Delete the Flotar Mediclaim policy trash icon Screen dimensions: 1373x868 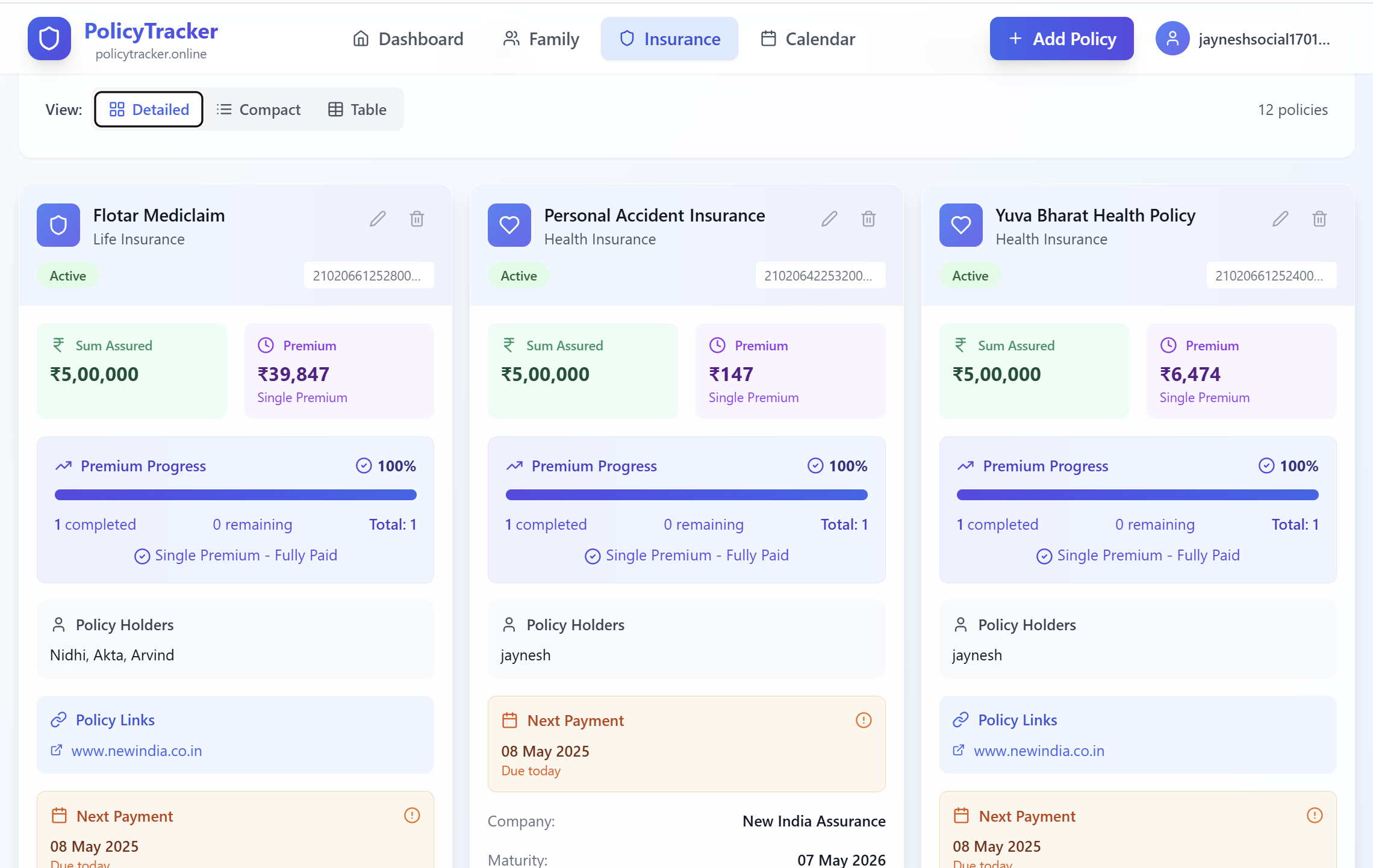[417, 219]
